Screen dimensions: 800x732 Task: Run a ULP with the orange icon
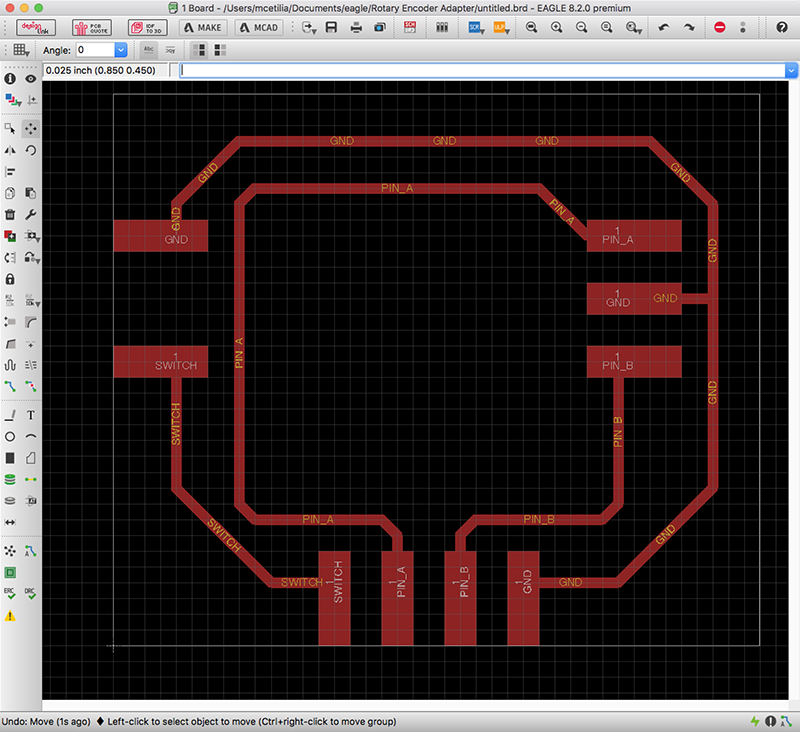pyautogui.click(x=501, y=28)
